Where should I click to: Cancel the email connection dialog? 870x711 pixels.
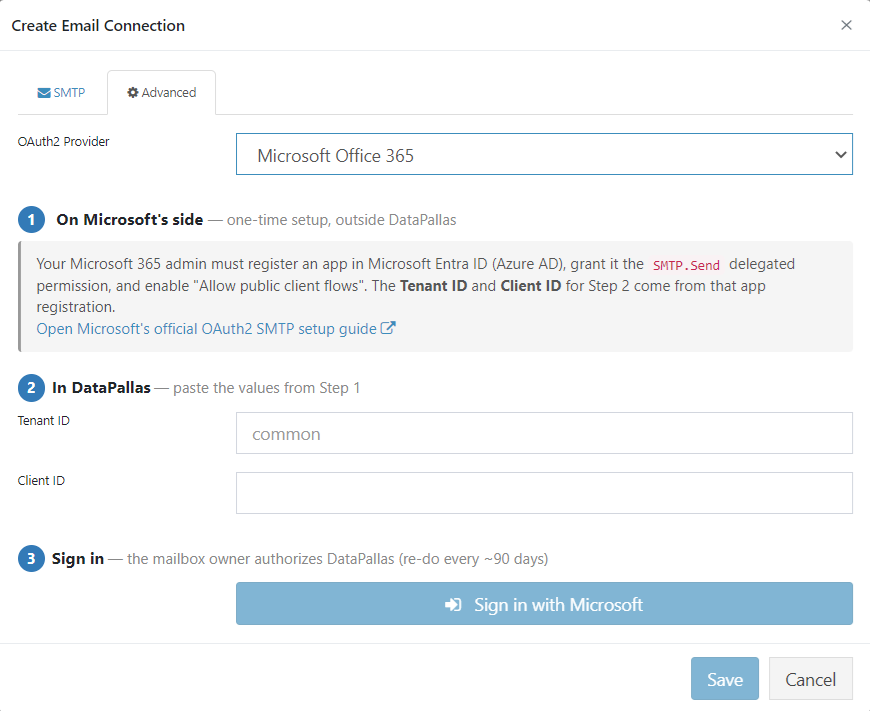coord(810,678)
